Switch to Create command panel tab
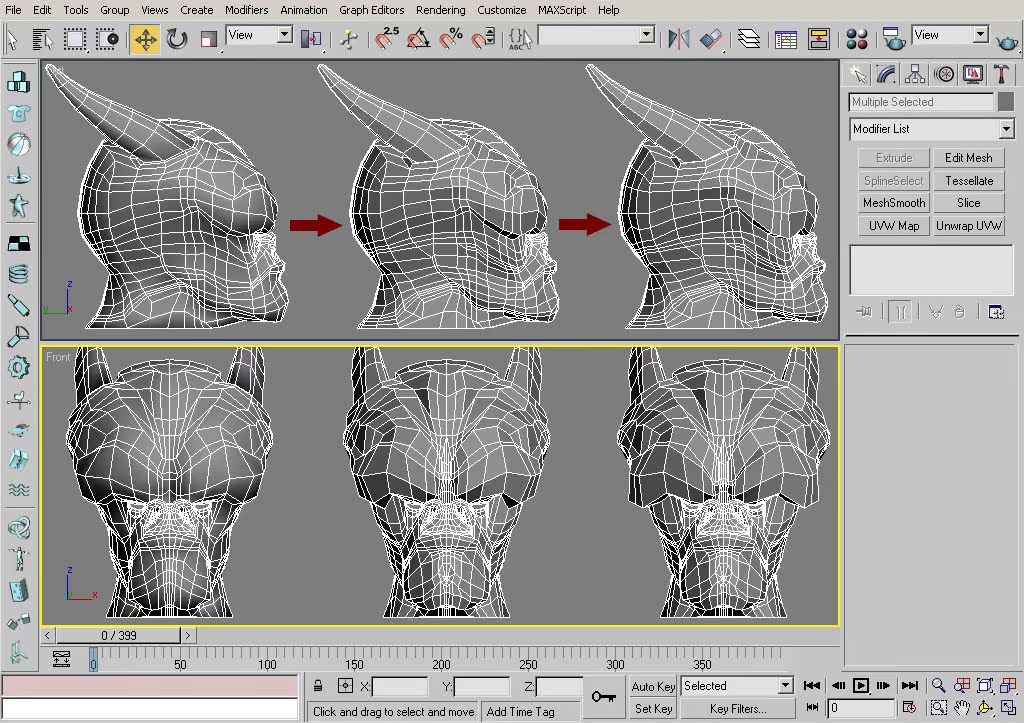Screen dimensions: 1024x723 tap(857, 74)
